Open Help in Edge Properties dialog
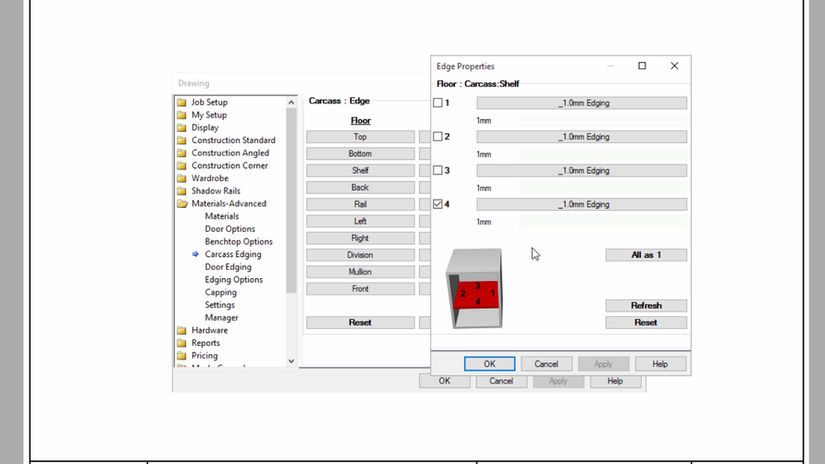 (660, 364)
